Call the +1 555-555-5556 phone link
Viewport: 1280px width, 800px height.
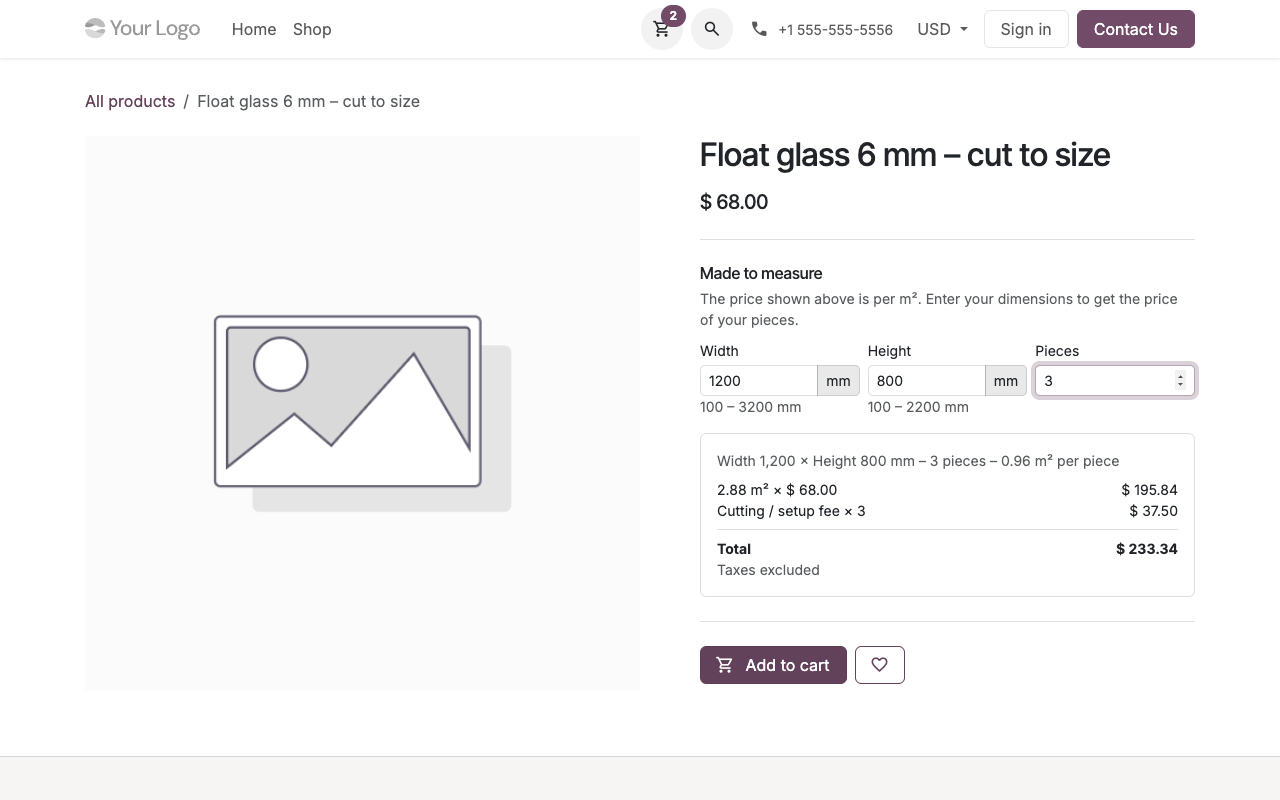coord(835,30)
